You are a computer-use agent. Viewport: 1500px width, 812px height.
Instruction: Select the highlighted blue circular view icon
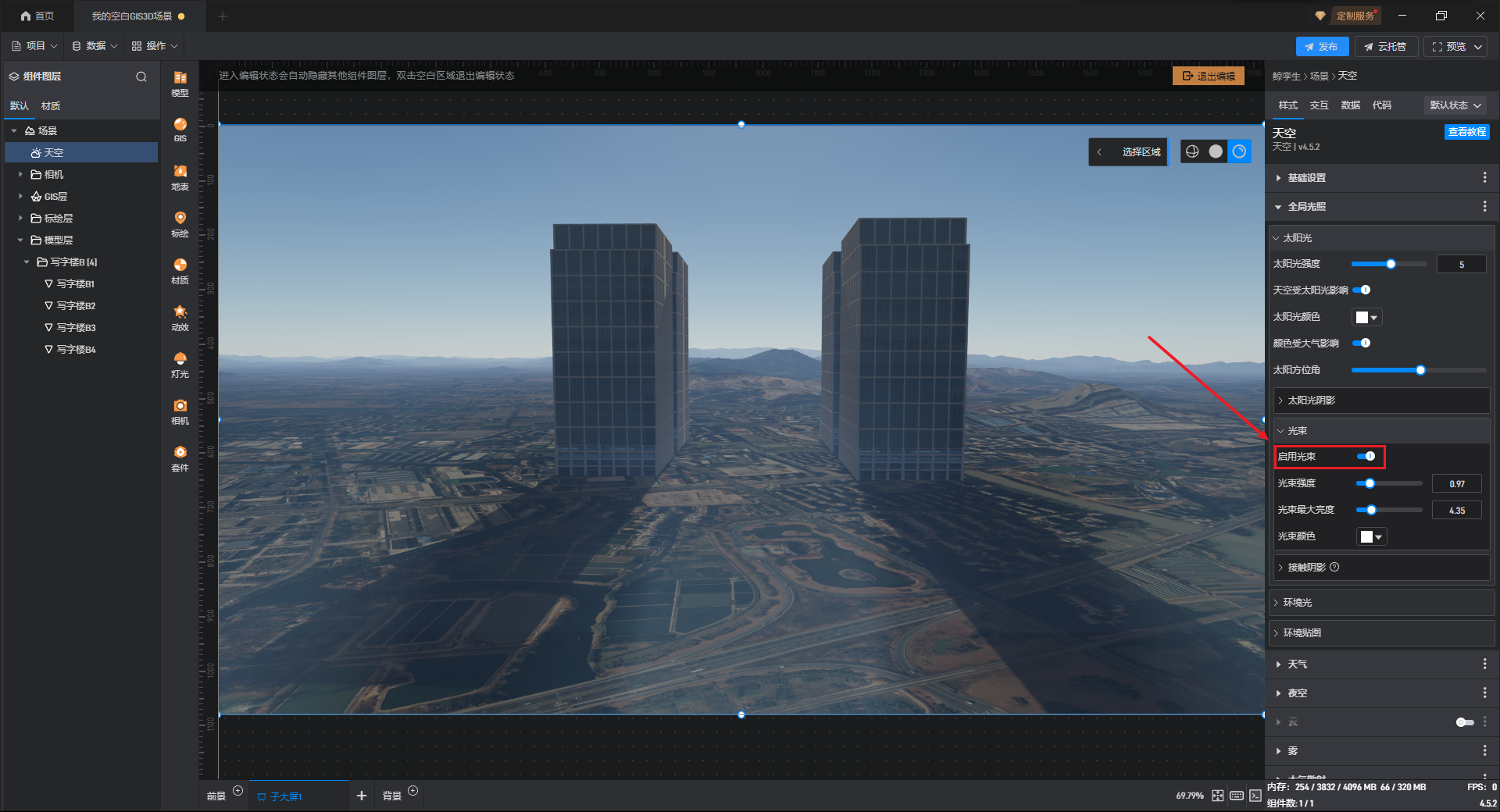point(1239,151)
